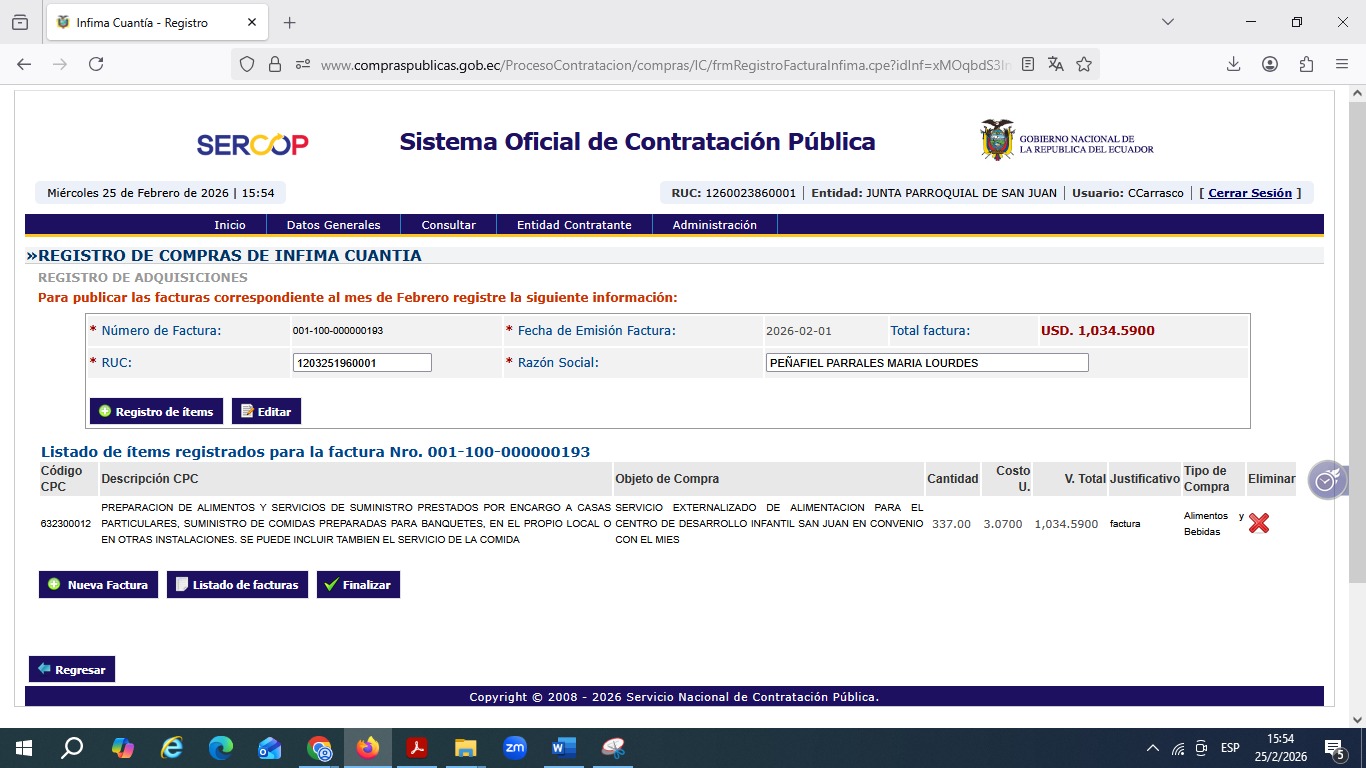
Task: Click the page vertical scrollbar
Action: click(x=1357, y=340)
